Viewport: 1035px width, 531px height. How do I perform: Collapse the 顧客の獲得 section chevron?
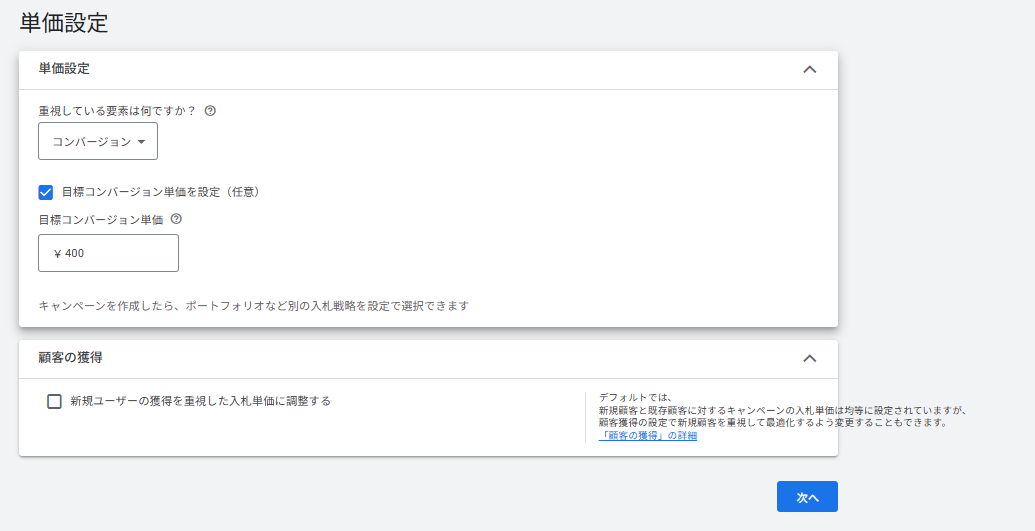click(x=810, y=358)
